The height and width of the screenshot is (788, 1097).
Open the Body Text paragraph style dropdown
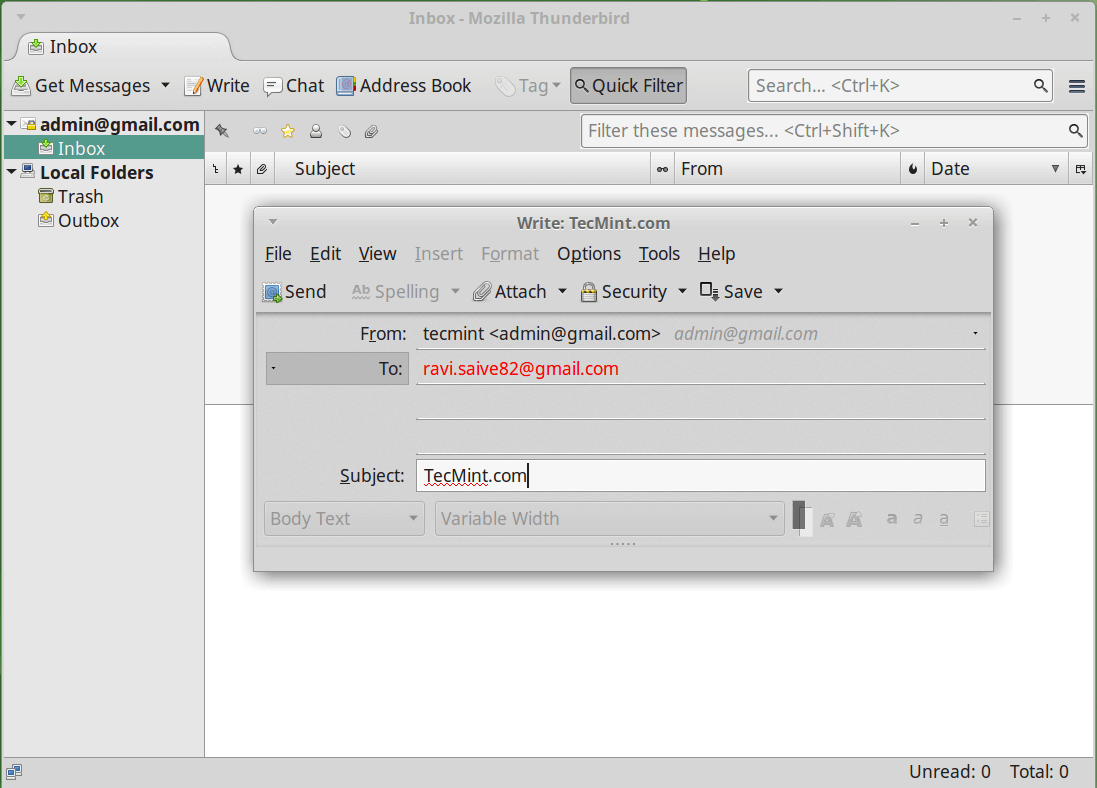(x=344, y=519)
